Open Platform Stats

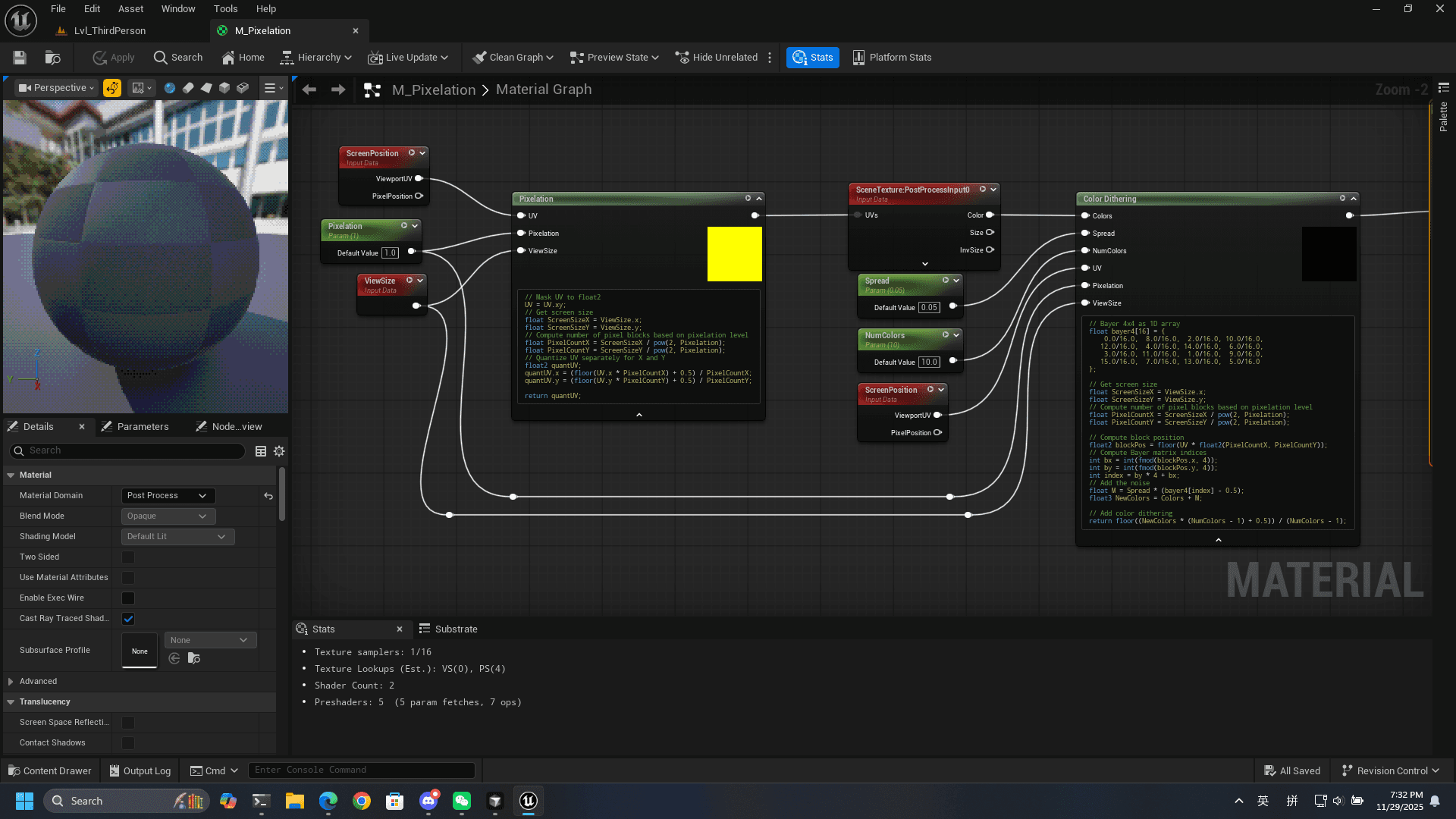[x=892, y=57]
